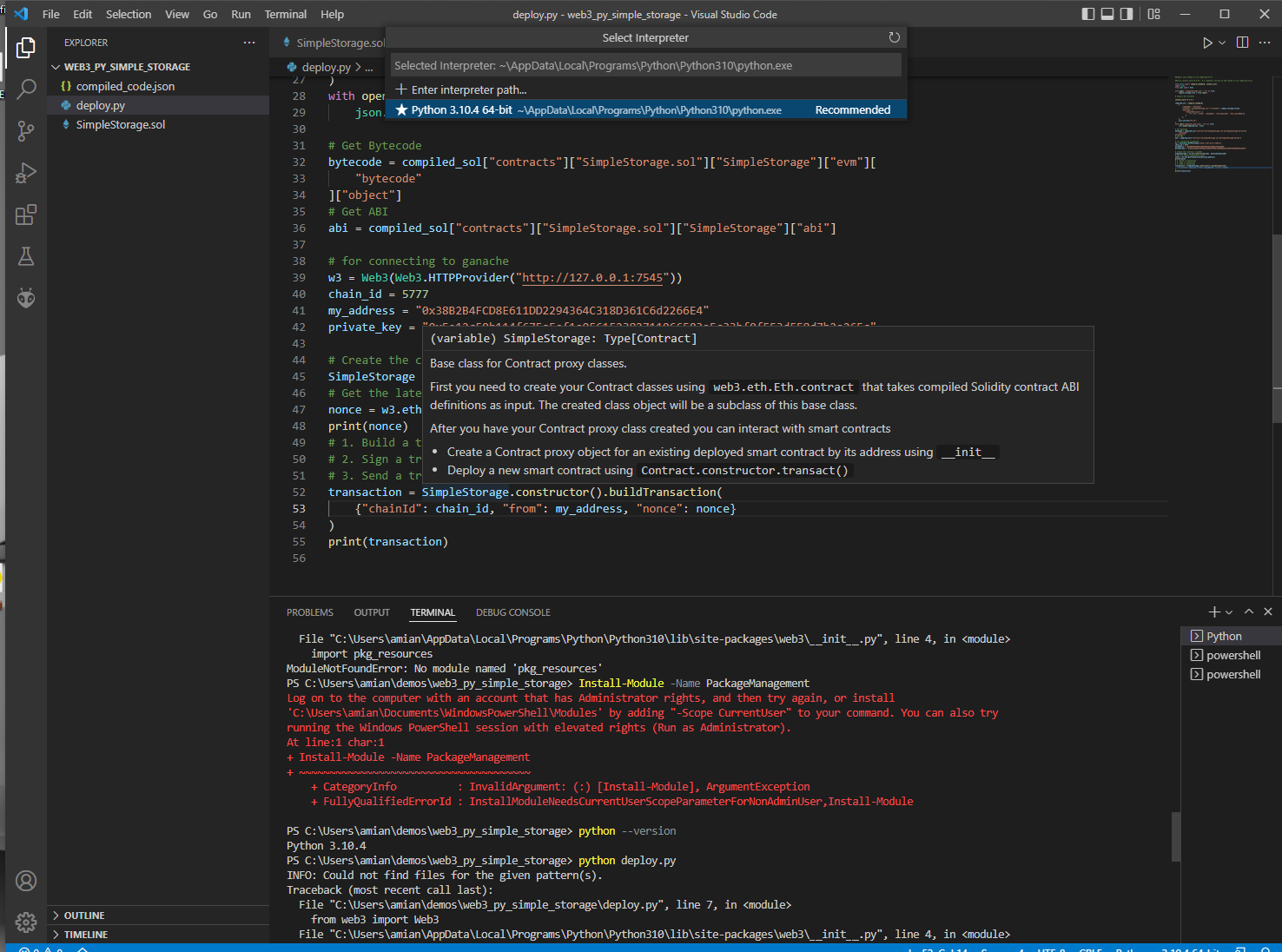Image resolution: width=1282 pixels, height=952 pixels.
Task: Open the new terminal launch profile dropdown
Action: pos(1229,612)
